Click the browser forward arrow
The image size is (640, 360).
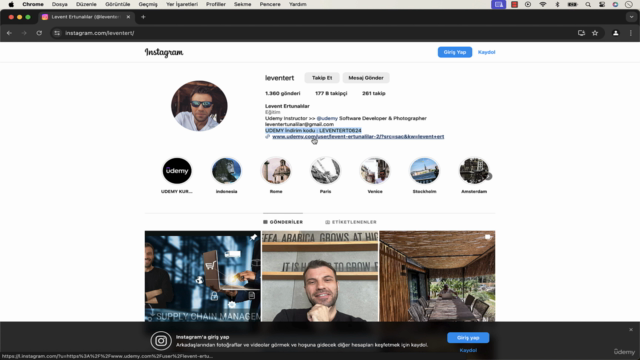point(24,33)
